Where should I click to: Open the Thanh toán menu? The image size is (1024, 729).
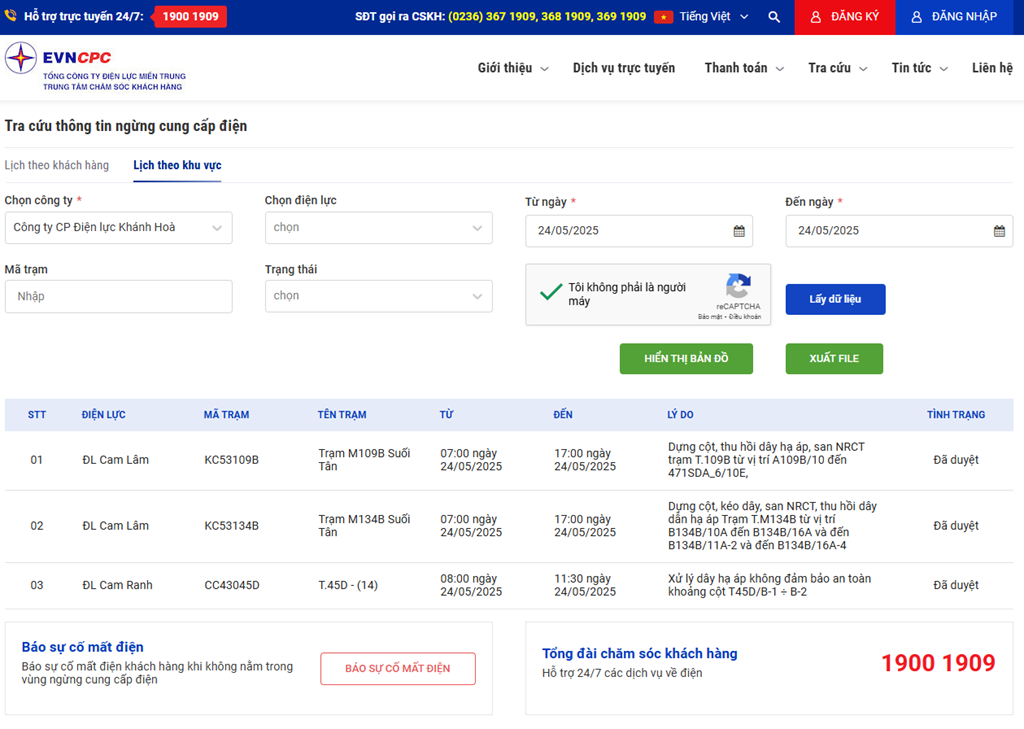[743, 68]
